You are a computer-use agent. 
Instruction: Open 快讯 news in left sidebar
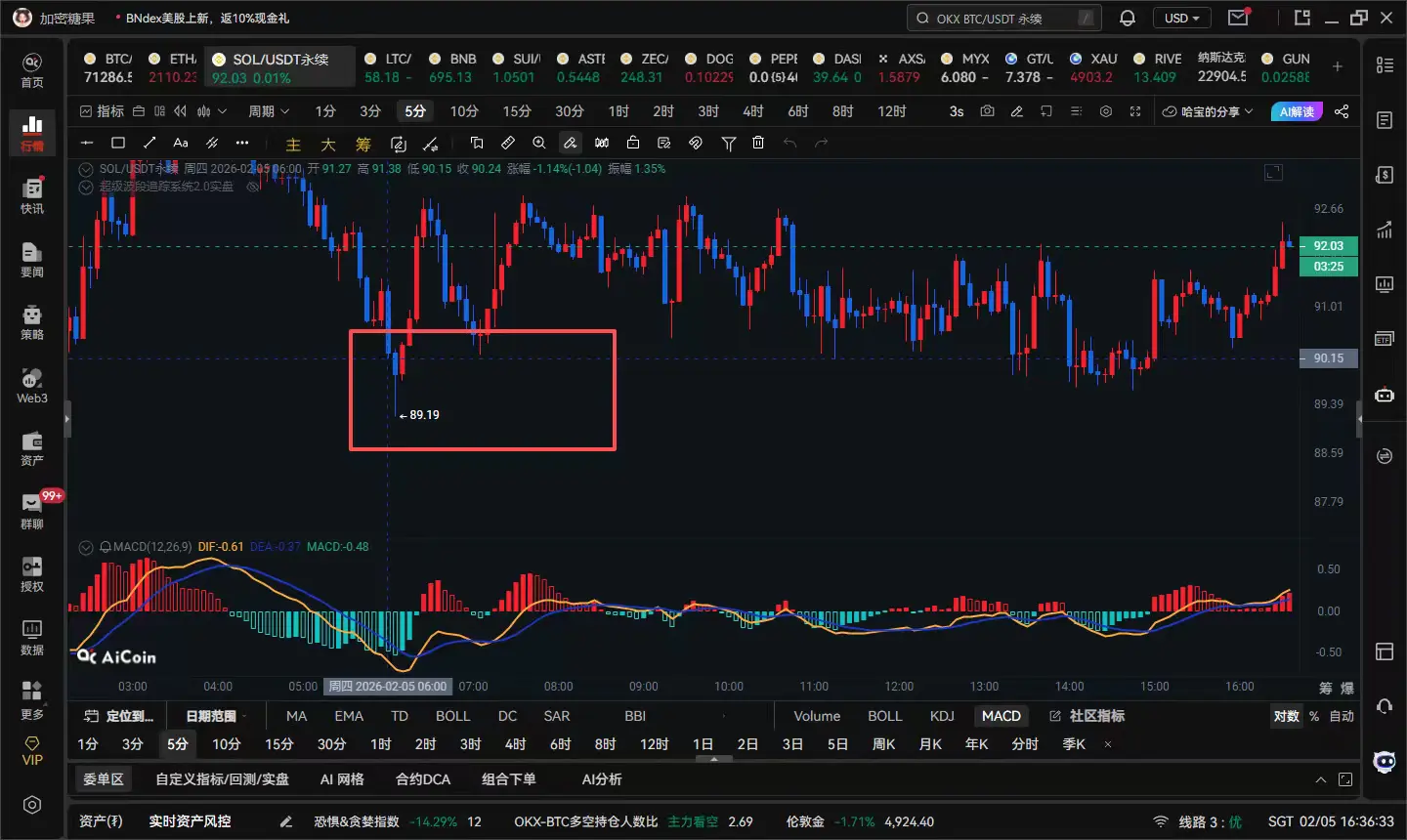[x=32, y=195]
